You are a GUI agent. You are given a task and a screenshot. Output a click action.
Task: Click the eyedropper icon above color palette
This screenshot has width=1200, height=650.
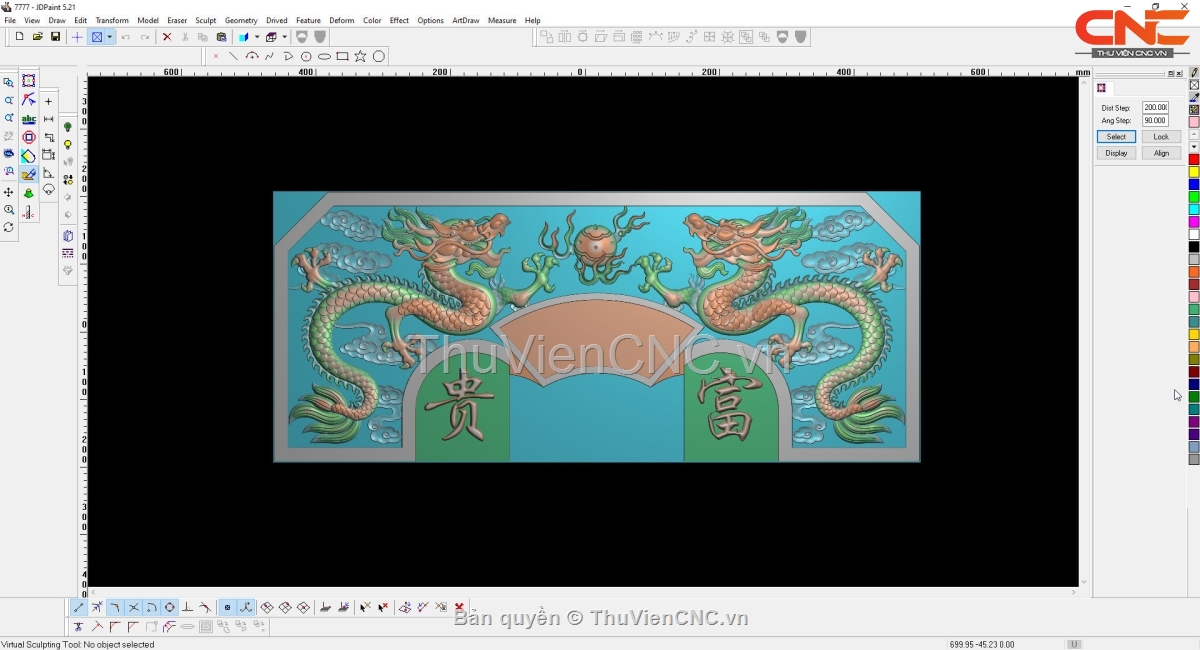(1194, 98)
